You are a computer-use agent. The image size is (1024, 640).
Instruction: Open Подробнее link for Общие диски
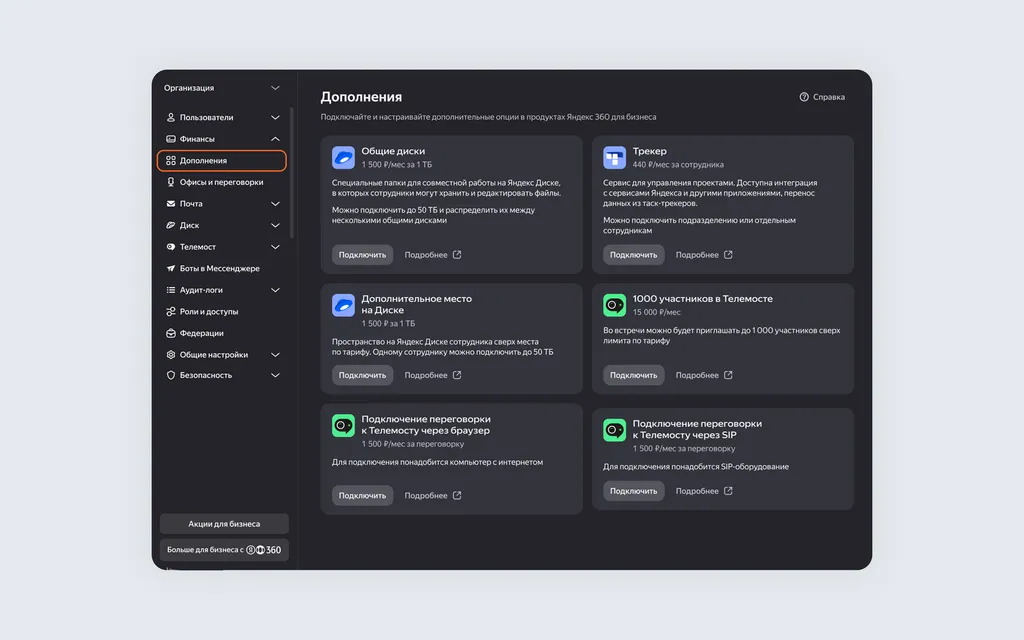(433, 255)
